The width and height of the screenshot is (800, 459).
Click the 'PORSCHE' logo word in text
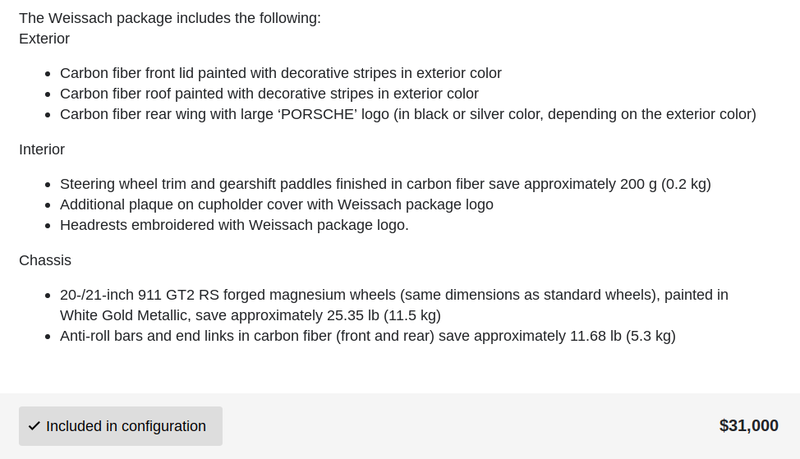point(317,114)
